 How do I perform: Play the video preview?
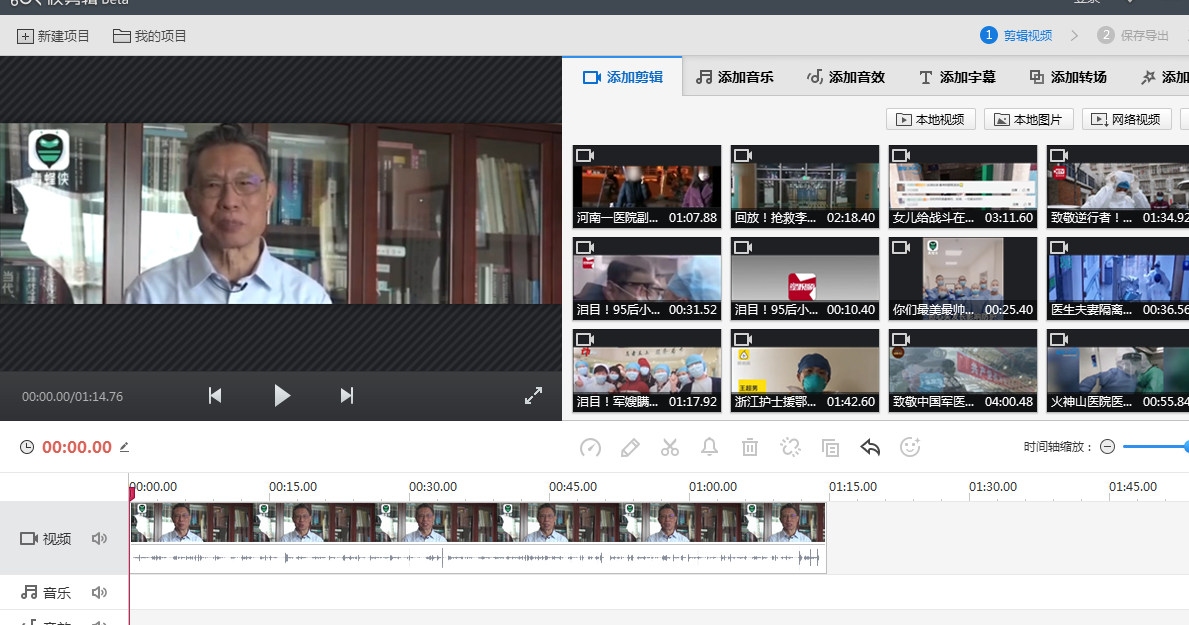coord(282,396)
